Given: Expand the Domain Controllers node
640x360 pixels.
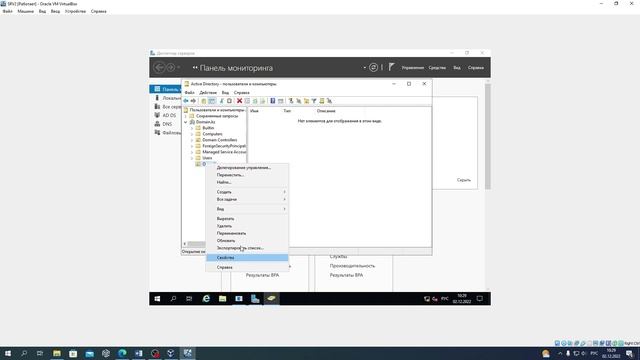Looking at the screenshot, I should [x=192, y=140].
